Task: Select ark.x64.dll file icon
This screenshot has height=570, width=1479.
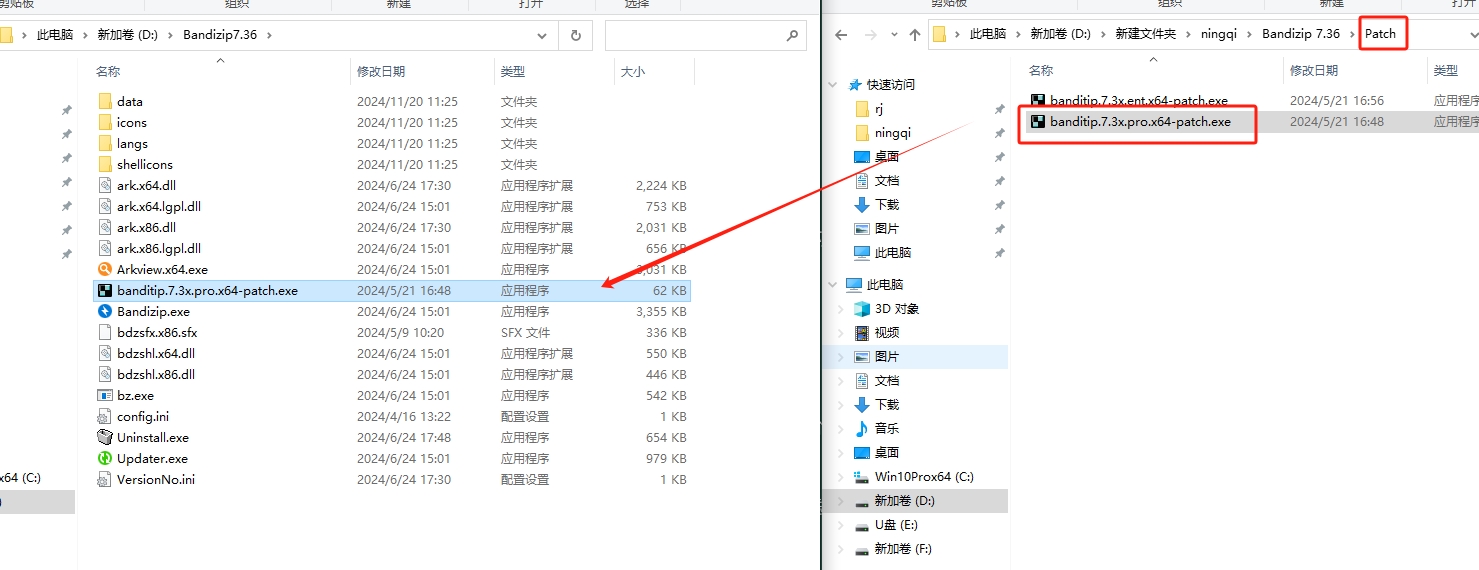Action: click(106, 185)
